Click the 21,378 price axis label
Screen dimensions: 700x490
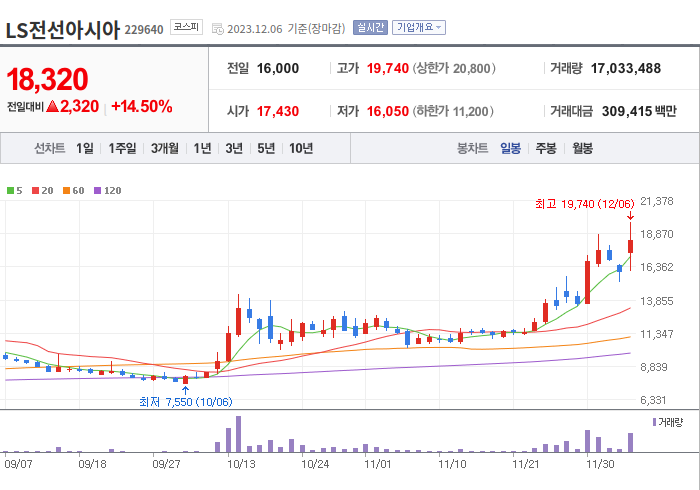(657, 201)
